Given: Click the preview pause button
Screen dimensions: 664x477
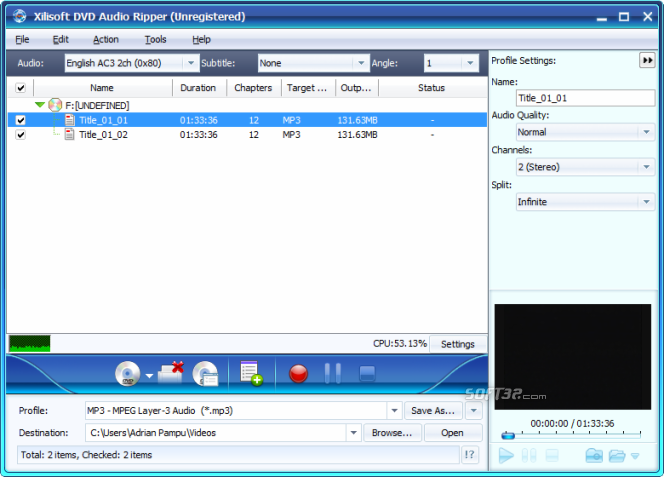Looking at the screenshot, I should click(x=529, y=456).
